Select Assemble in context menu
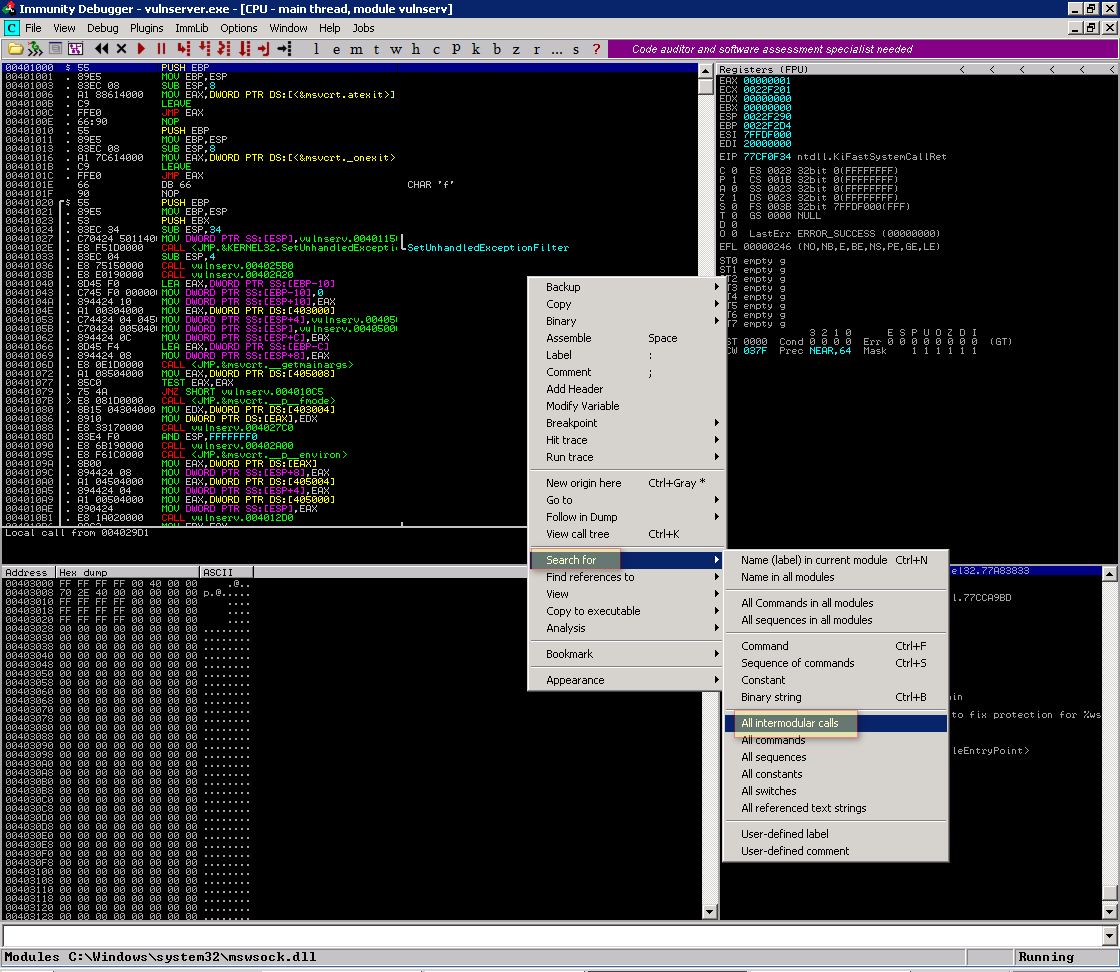Viewport: 1120px width, 972px height. (626, 338)
